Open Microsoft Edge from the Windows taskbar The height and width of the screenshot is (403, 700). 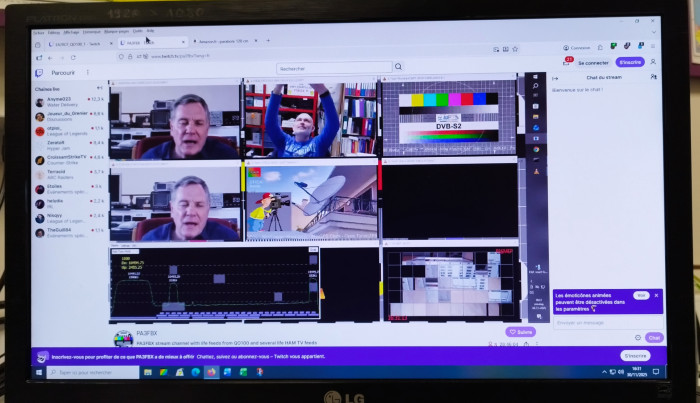[196, 372]
